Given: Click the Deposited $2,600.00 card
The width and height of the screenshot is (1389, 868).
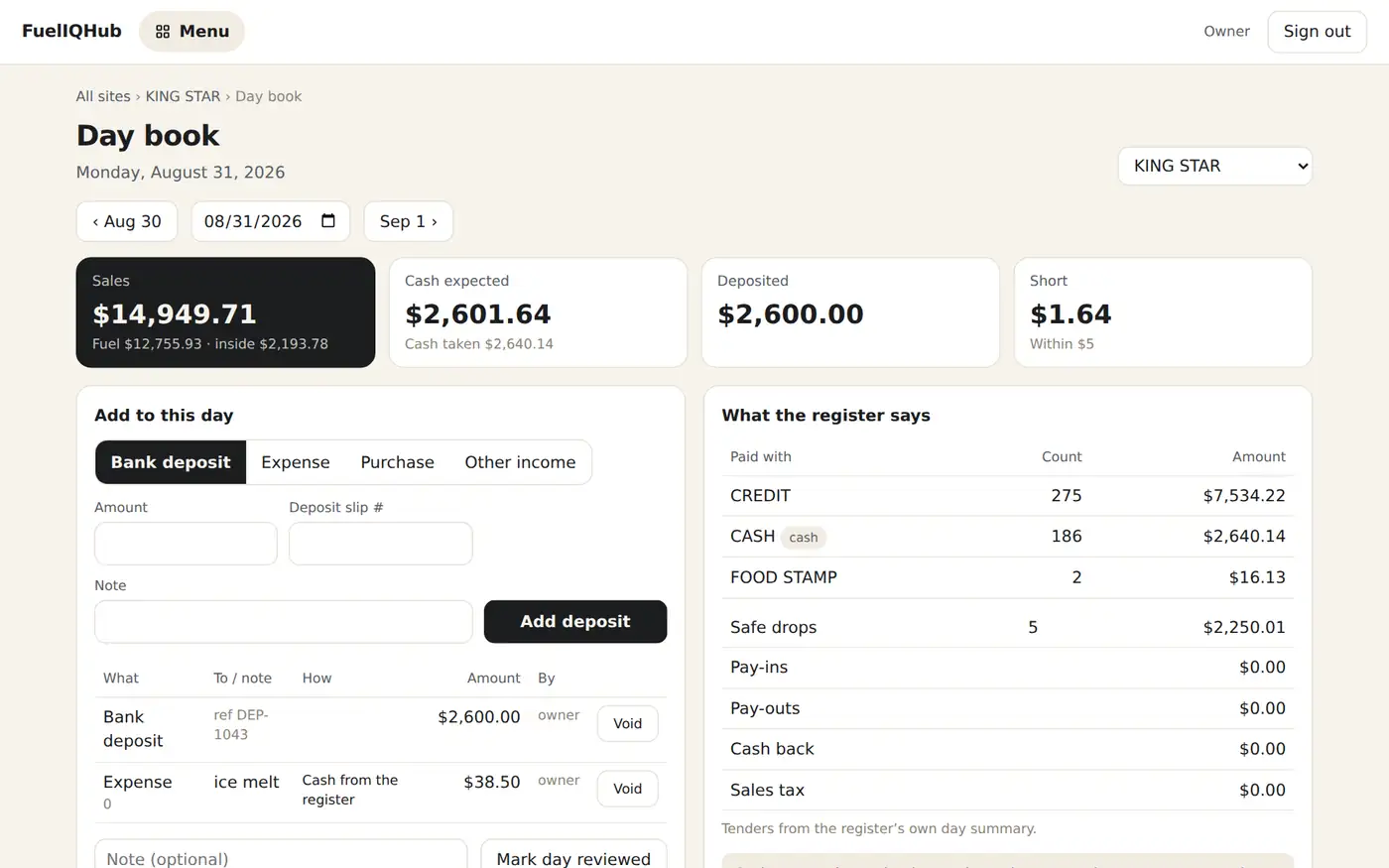Looking at the screenshot, I should [850, 312].
